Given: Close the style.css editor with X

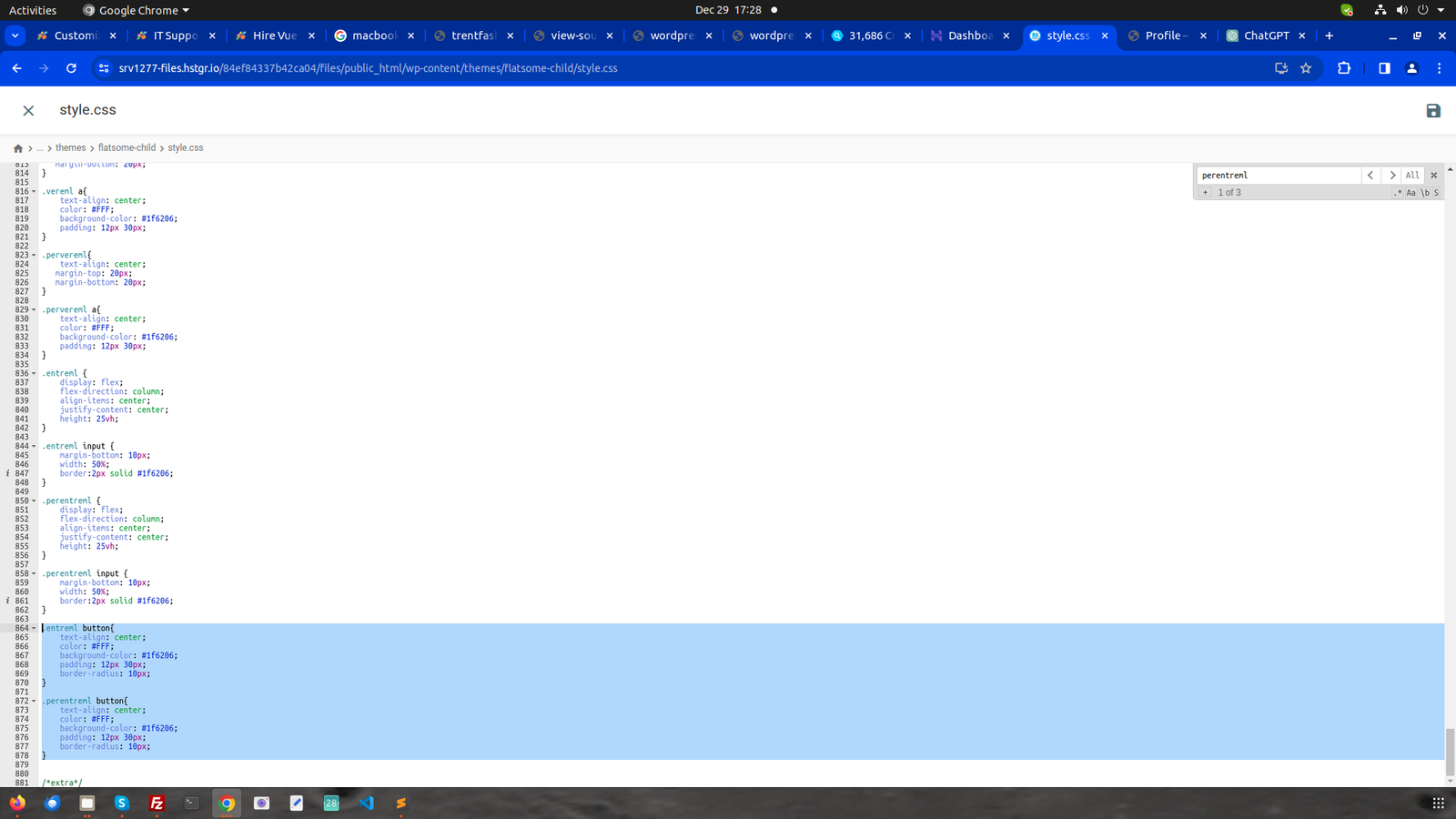Looking at the screenshot, I should [28, 111].
